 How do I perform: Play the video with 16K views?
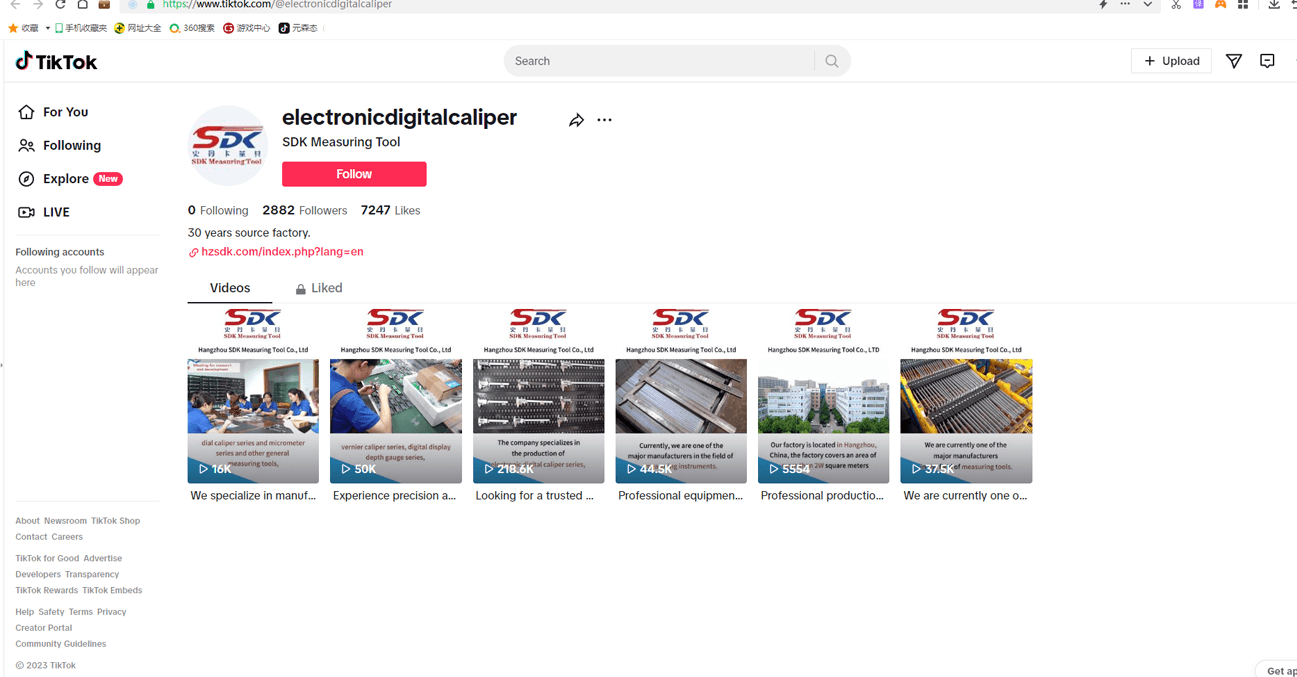253,396
